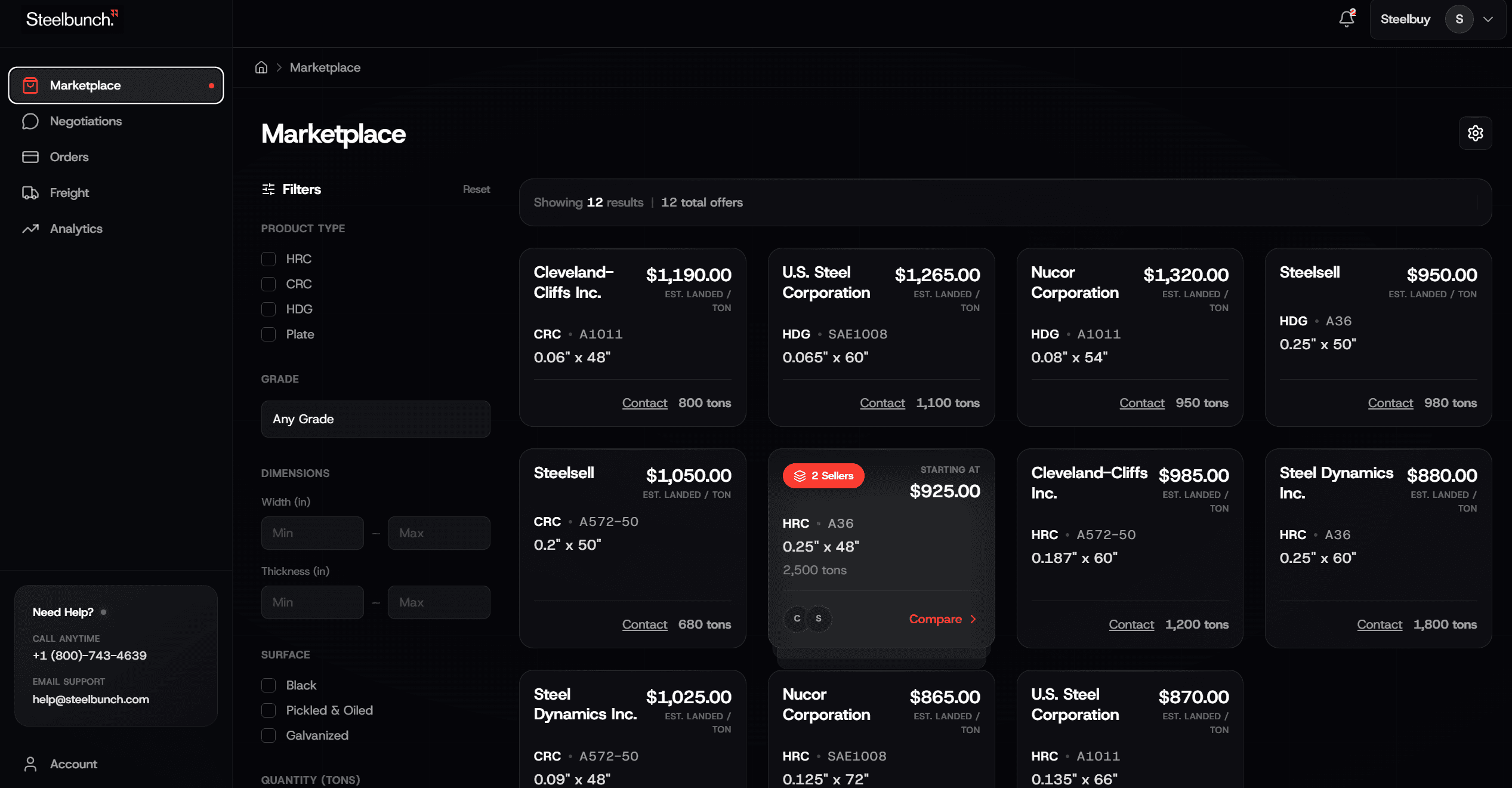Open Analytics via the trend line icon
The image size is (1512, 788).
(x=30, y=229)
